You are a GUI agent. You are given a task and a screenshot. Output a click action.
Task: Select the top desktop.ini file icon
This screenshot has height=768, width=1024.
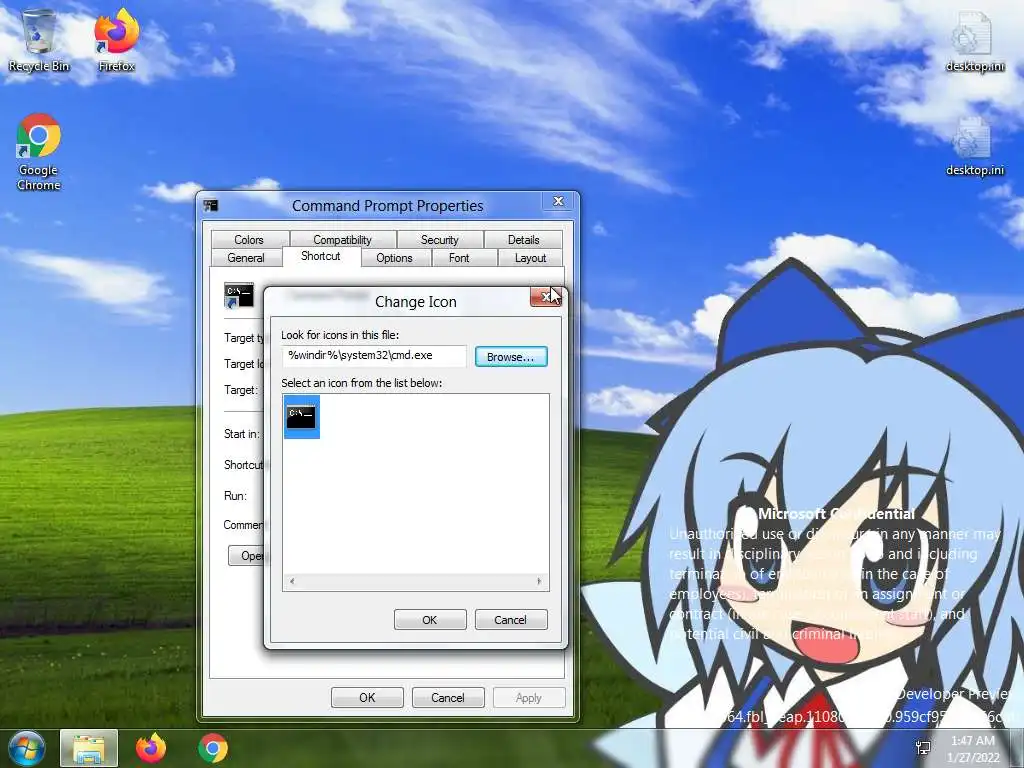click(x=974, y=40)
